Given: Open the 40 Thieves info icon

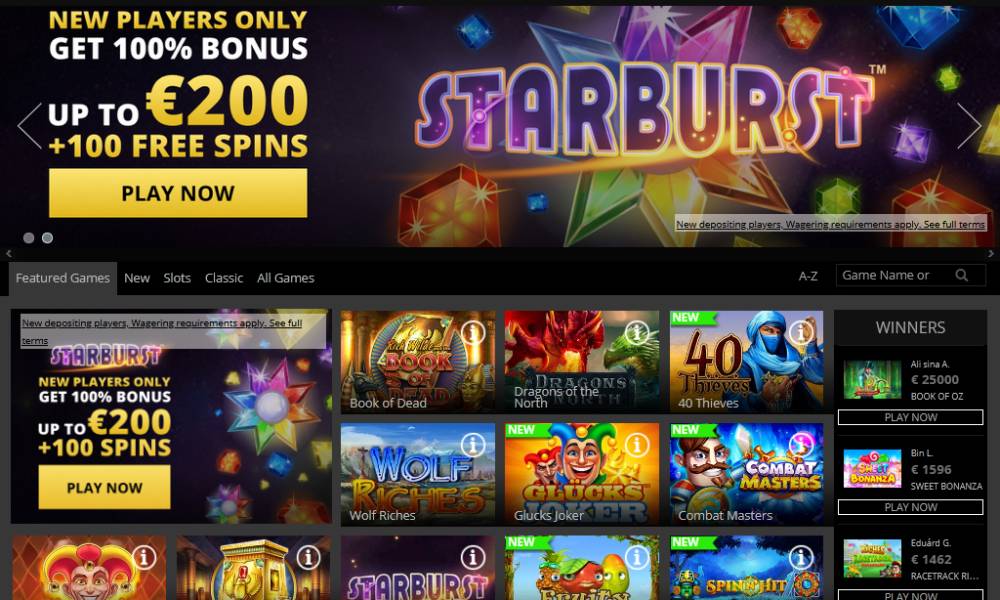Looking at the screenshot, I should (801, 332).
